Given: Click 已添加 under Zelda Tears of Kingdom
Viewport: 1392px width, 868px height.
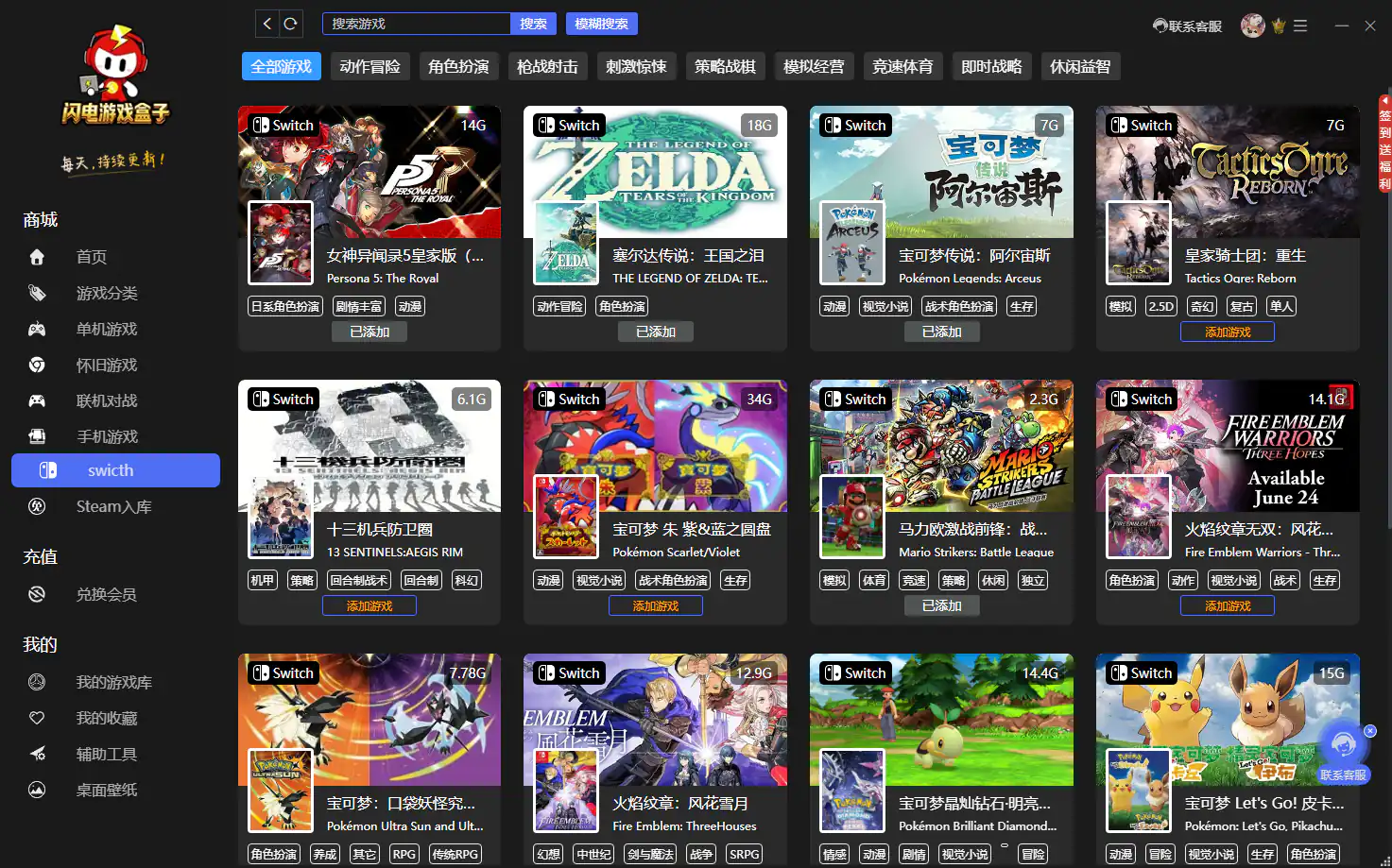Looking at the screenshot, I should click(x=656, y=332).
